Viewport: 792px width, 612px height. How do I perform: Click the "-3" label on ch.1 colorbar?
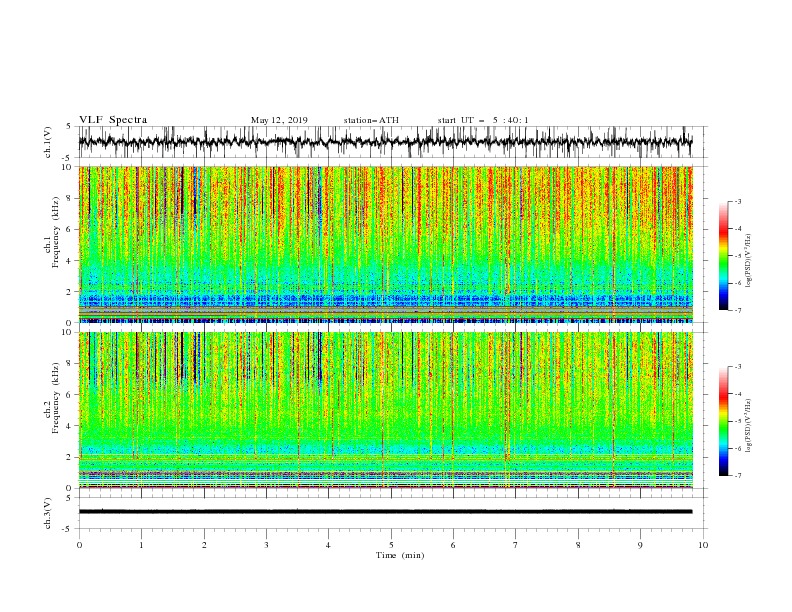737,201
